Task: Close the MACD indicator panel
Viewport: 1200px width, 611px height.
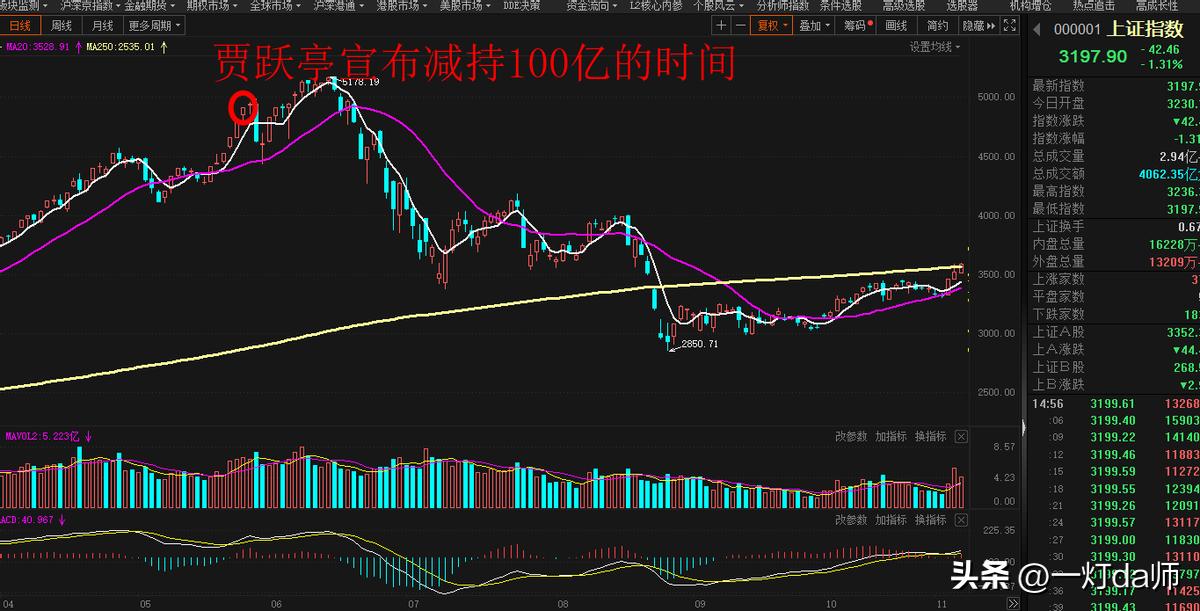Action: tap(961, 521)
